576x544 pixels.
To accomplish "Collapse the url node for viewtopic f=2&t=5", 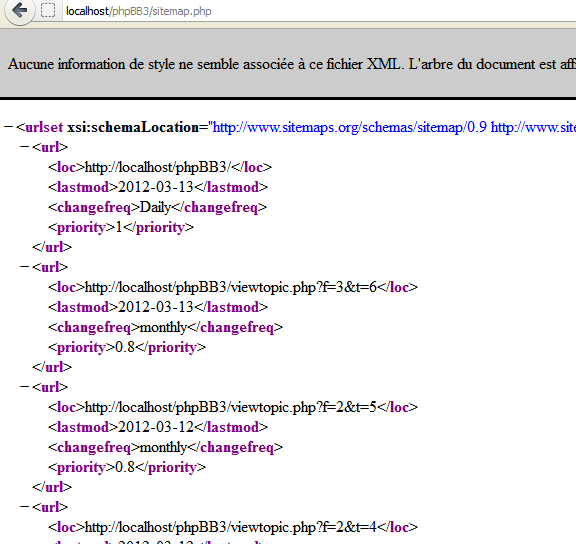I will tap(24, 387).
